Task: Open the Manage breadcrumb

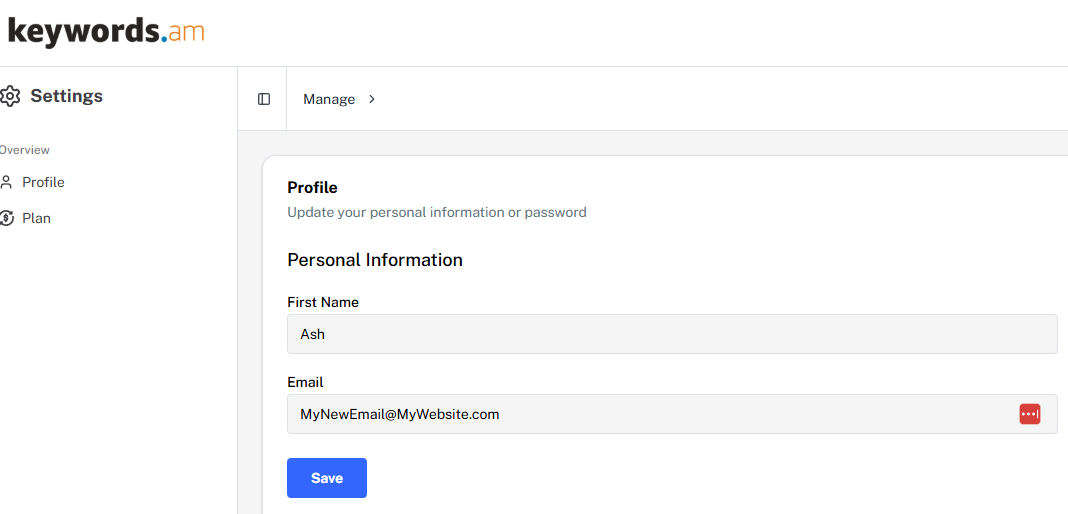Action: pos(329,99)
